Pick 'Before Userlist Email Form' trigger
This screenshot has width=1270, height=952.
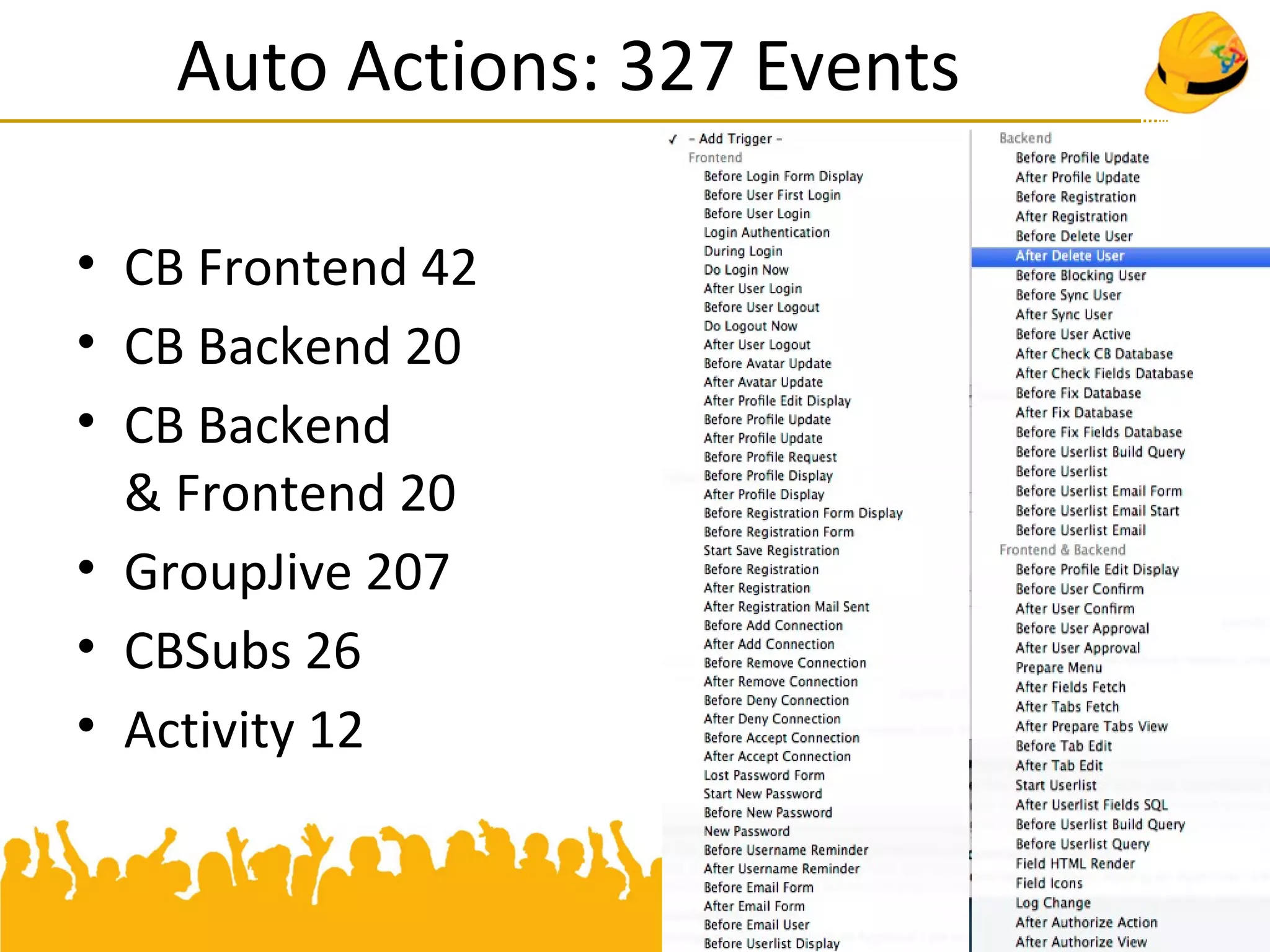(x=1099, y=491)
